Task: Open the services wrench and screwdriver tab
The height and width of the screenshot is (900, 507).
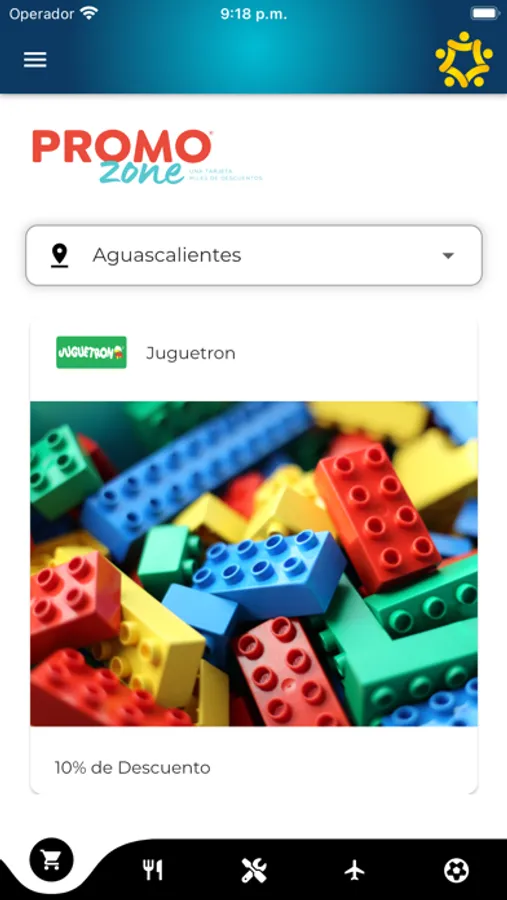Action: coord(253,870)
